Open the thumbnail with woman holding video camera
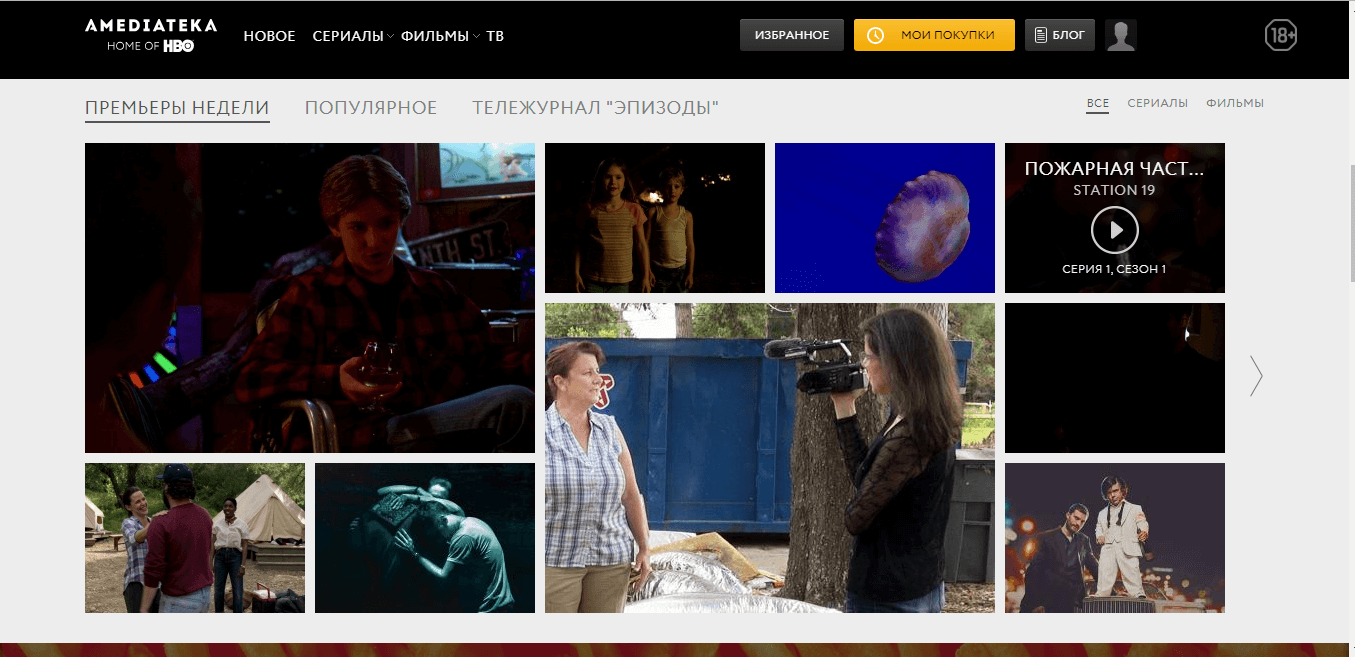This screenshot has width=1355, height=657. coord(769,458)
